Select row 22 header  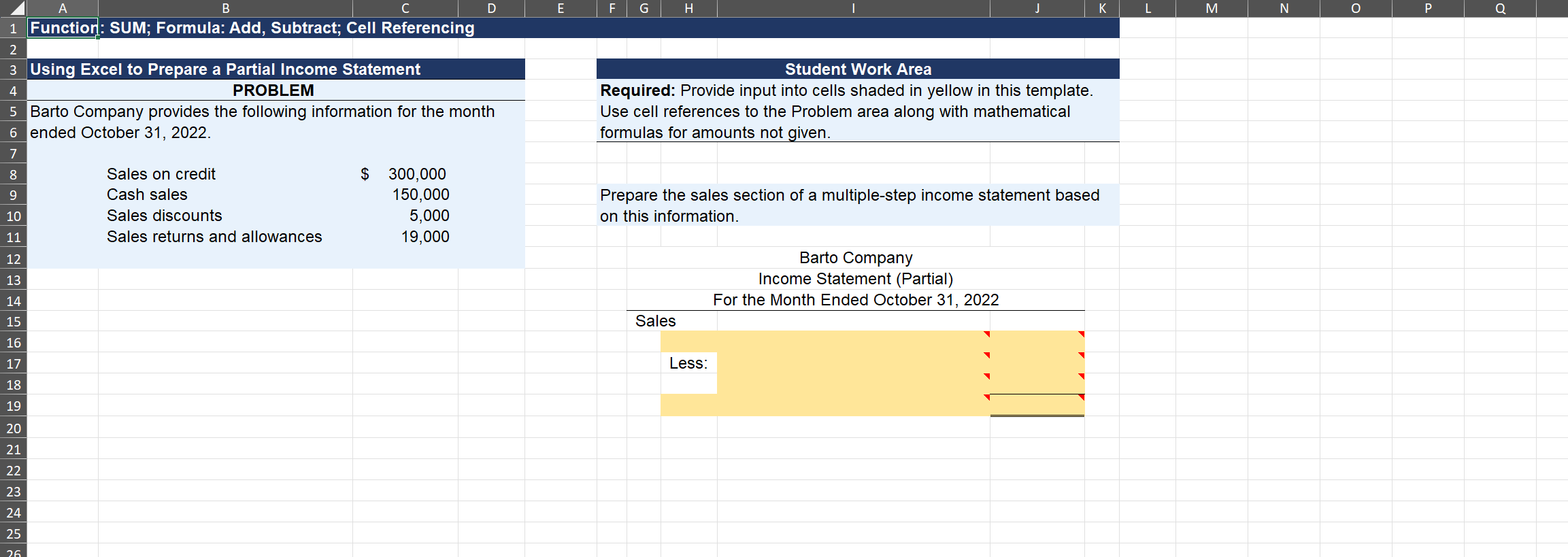pos(13,470)
